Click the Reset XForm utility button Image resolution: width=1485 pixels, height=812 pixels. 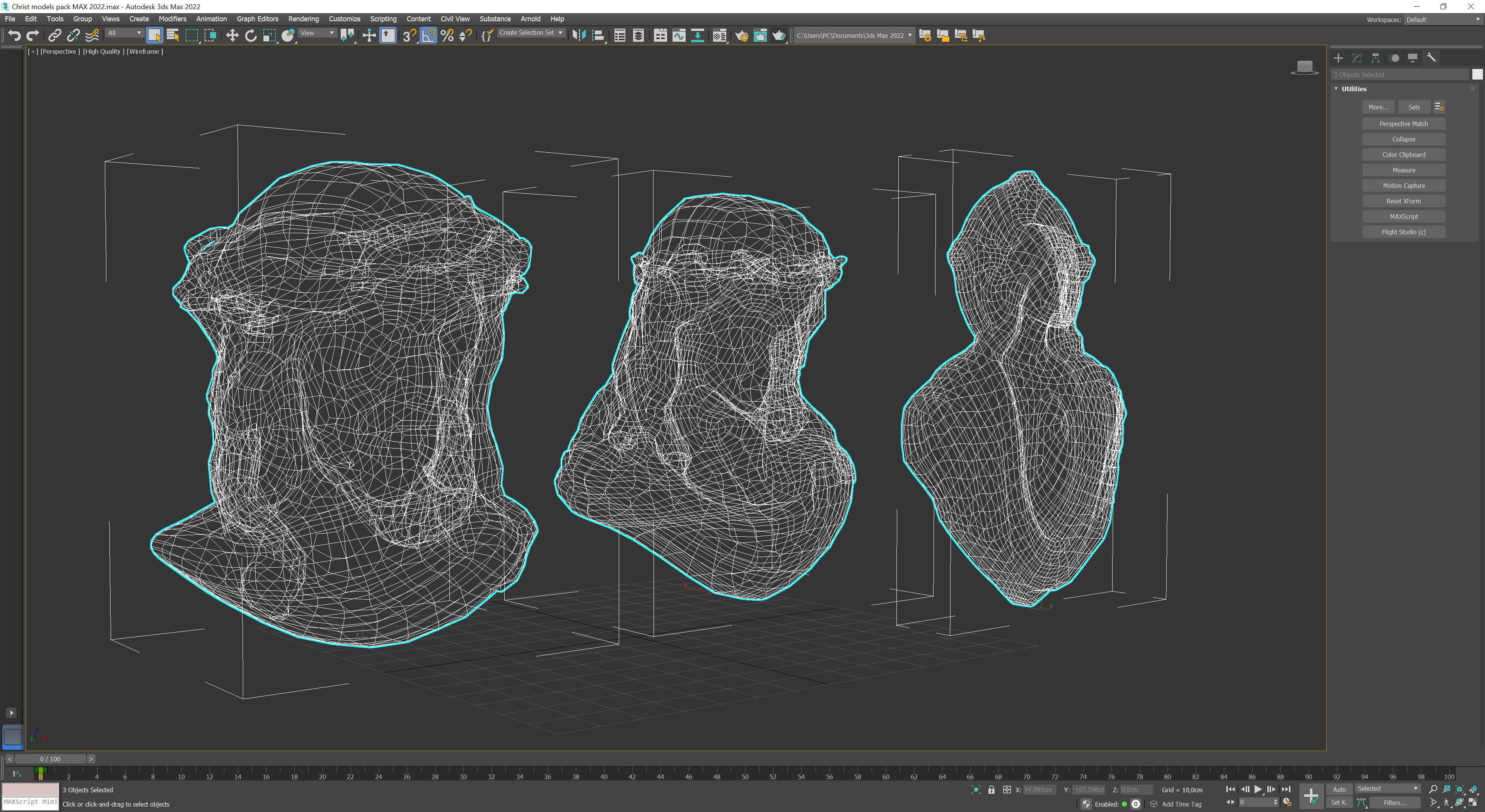tap(1403, 201)
